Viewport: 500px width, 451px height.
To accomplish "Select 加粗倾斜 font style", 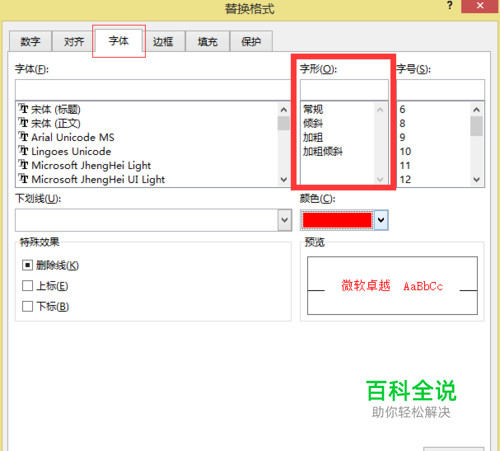I will click(322, 151).
